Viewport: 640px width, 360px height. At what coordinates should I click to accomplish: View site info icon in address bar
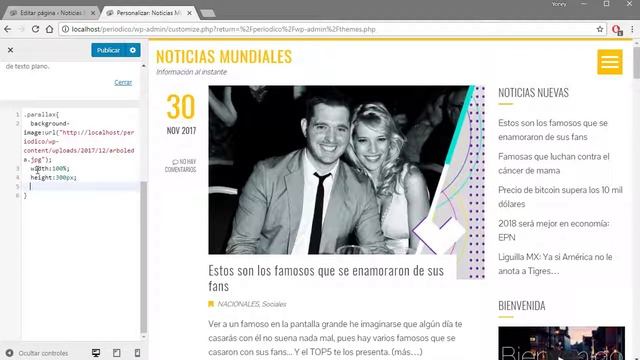coord(65,29)
